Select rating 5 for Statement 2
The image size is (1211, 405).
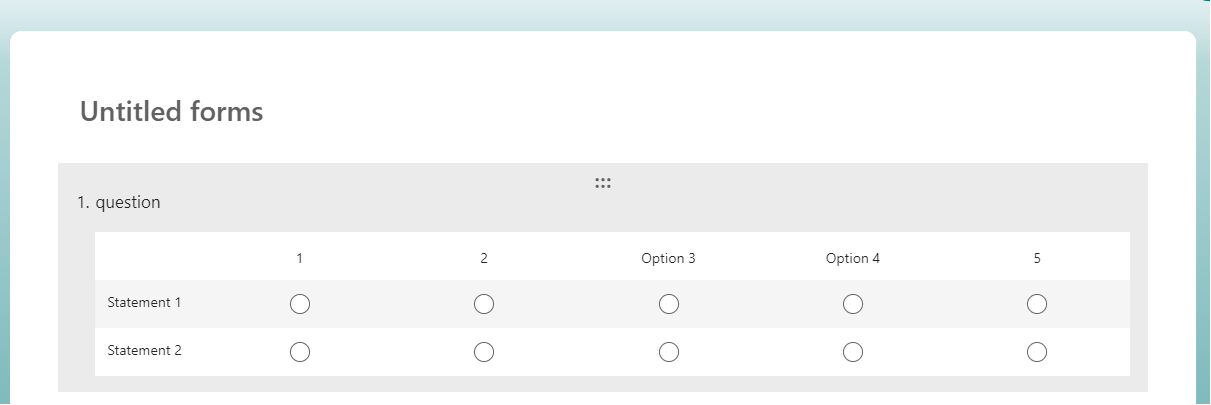click(1037, 352)
